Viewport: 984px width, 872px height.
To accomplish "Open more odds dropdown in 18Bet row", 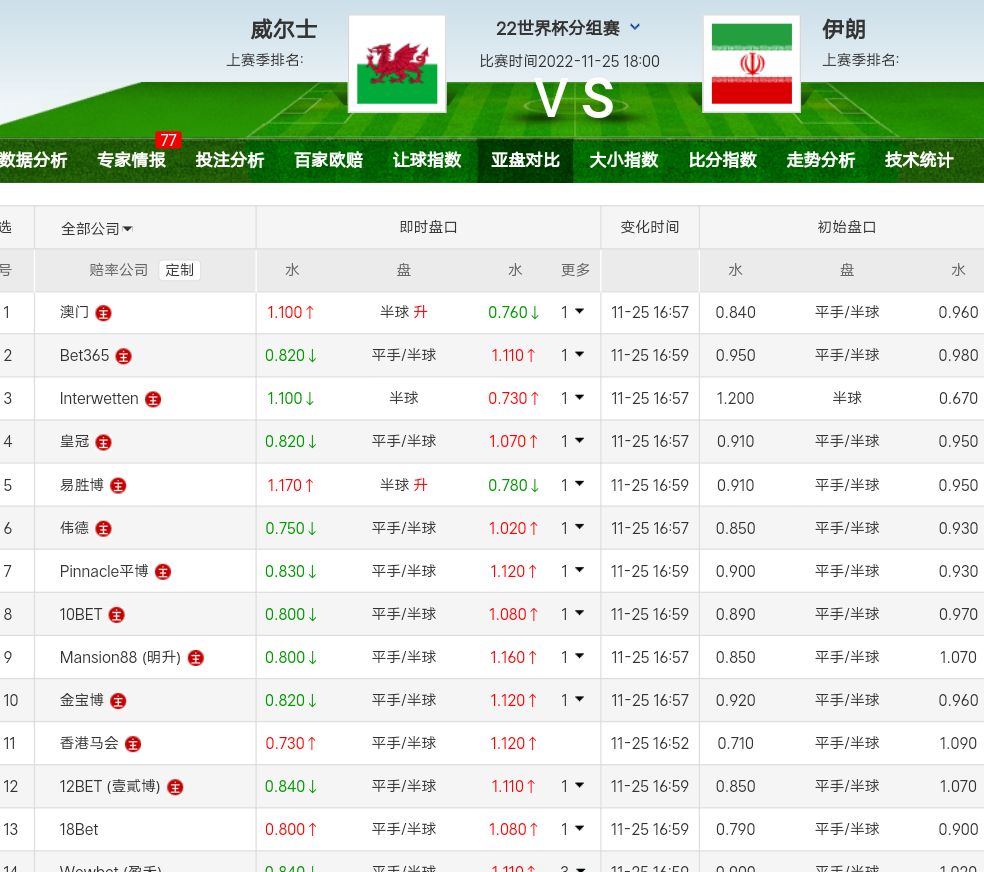I will (573, 829).
